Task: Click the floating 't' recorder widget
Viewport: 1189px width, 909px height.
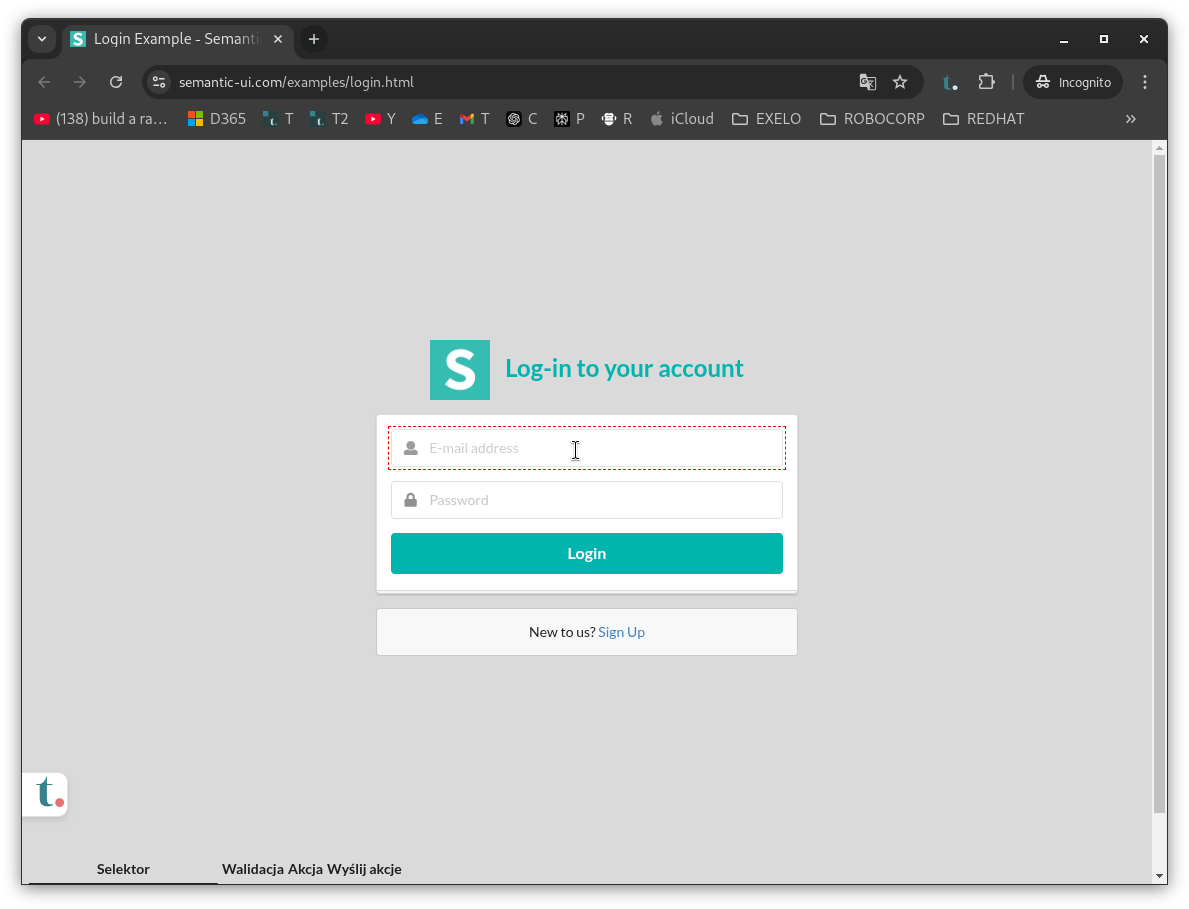Action: (45, 794)
